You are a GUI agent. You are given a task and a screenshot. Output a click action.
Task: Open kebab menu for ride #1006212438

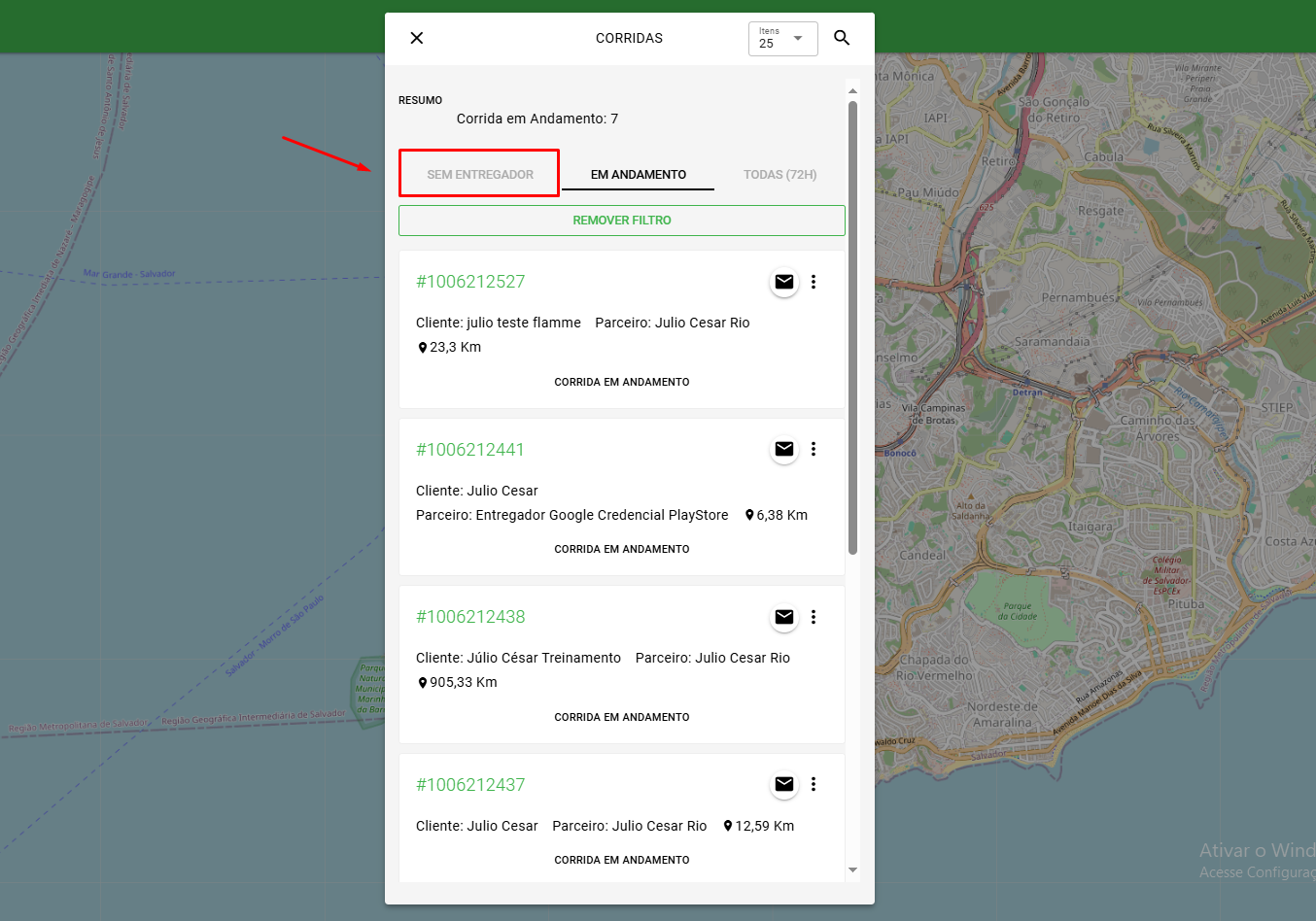click(814, 617)
